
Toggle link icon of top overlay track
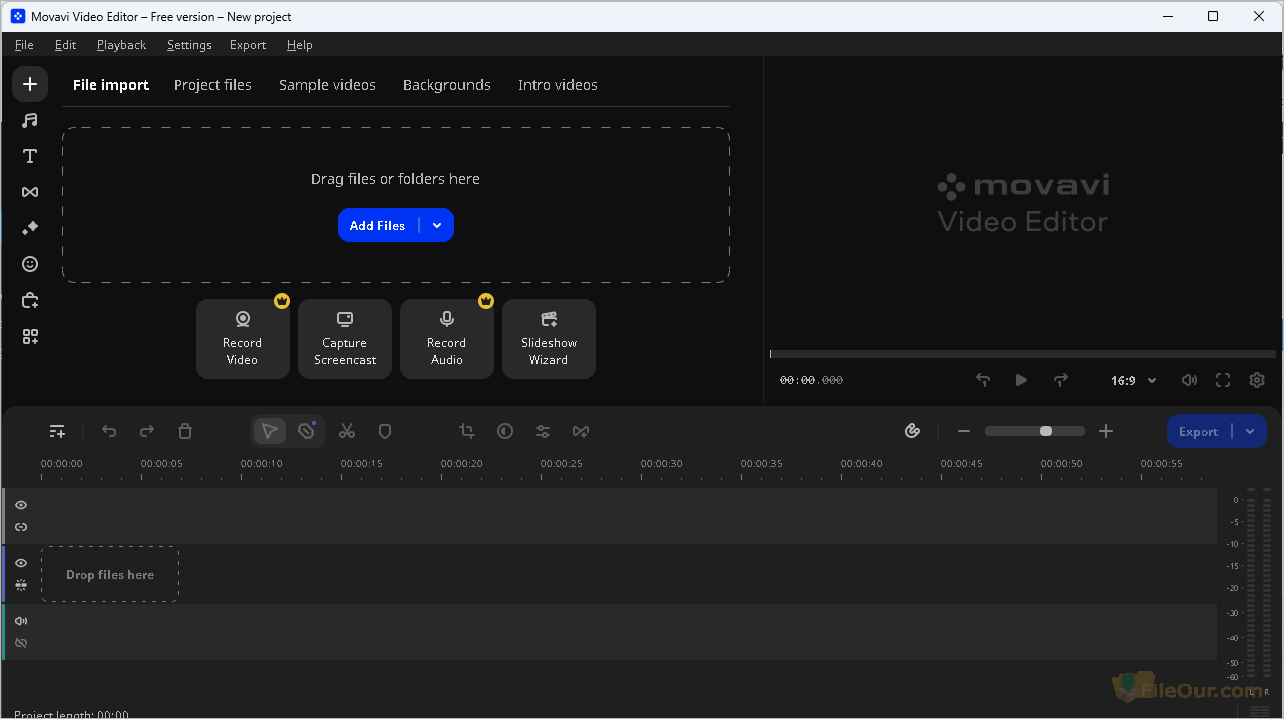[x=21, y=527]
